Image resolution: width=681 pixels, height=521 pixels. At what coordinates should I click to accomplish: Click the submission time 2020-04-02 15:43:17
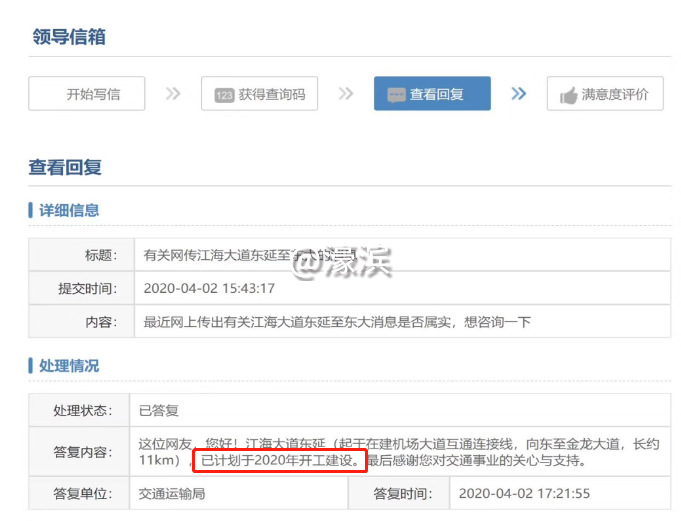click(209, 288)
